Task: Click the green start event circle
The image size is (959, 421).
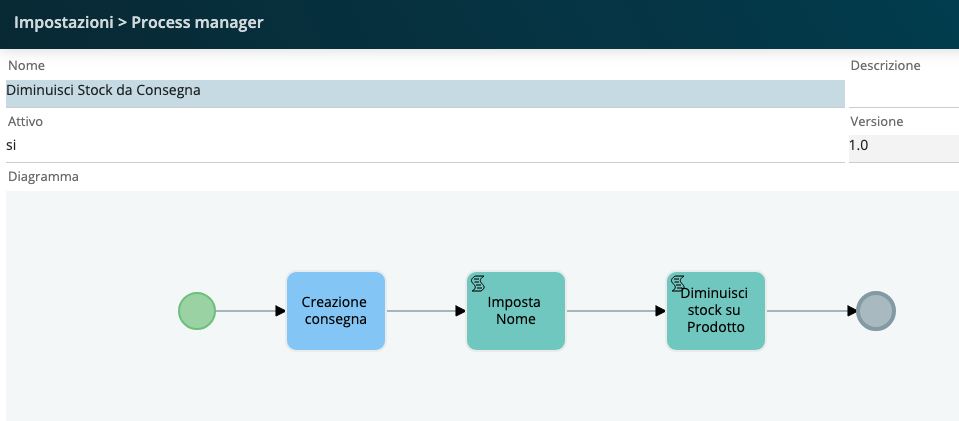Action: point(197,311)
